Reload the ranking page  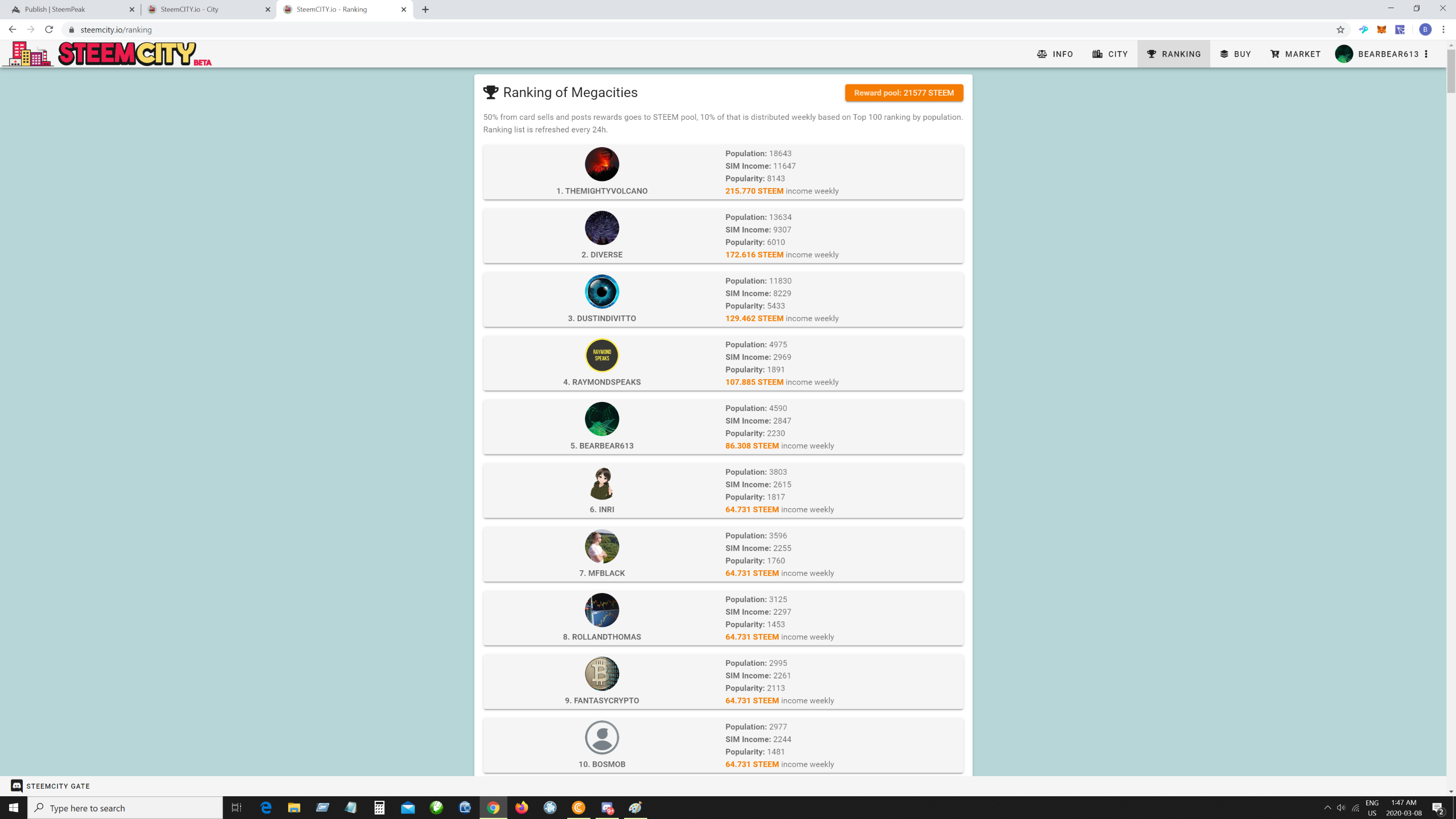coord(49,30)
